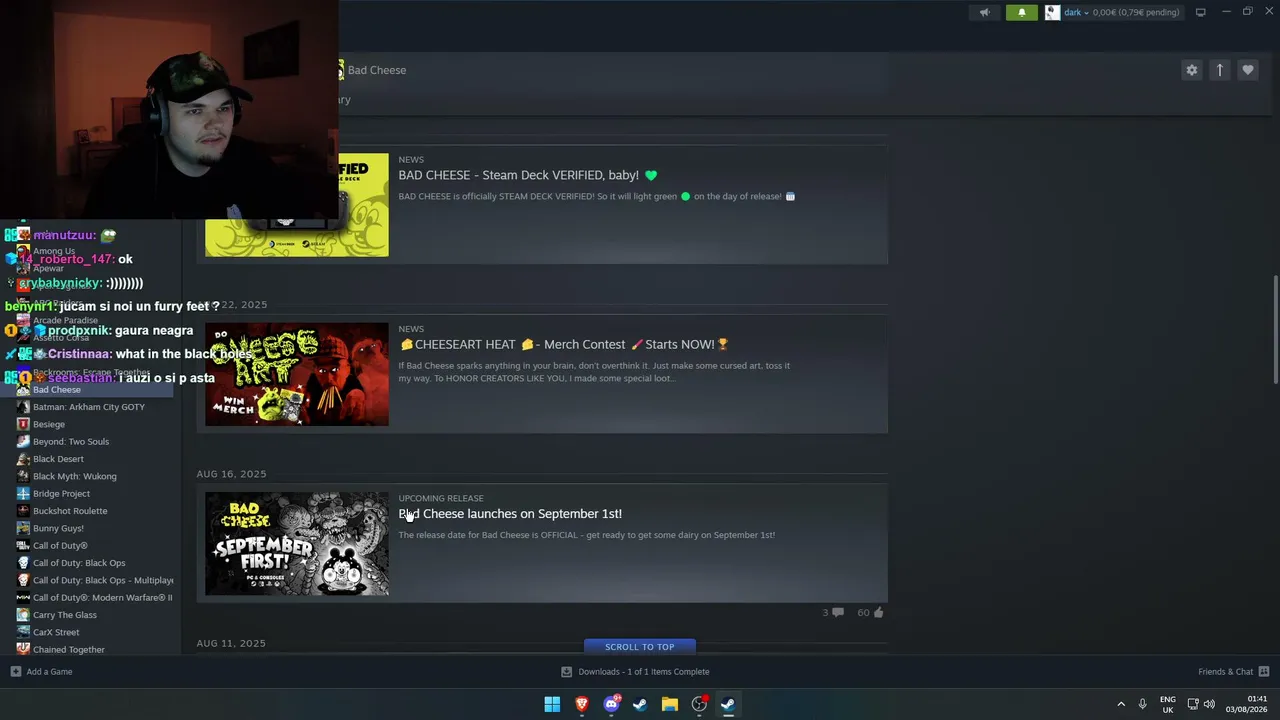The height and width of the screenshot is (720, 1280).
Task: Click the thumbs-up icon with 60 likes
Action: click(x=878, y=612)
